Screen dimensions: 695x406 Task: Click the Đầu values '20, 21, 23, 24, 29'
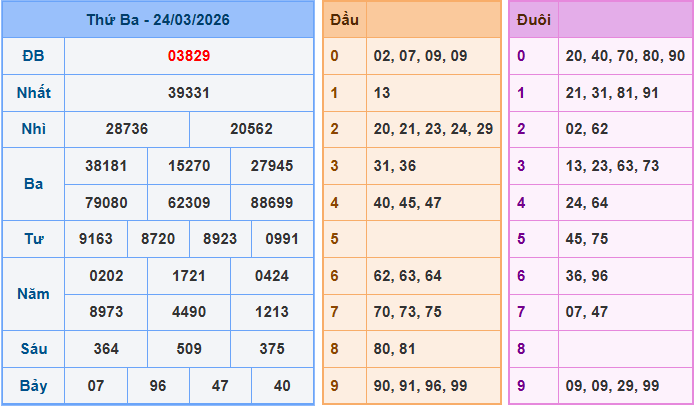433,129
